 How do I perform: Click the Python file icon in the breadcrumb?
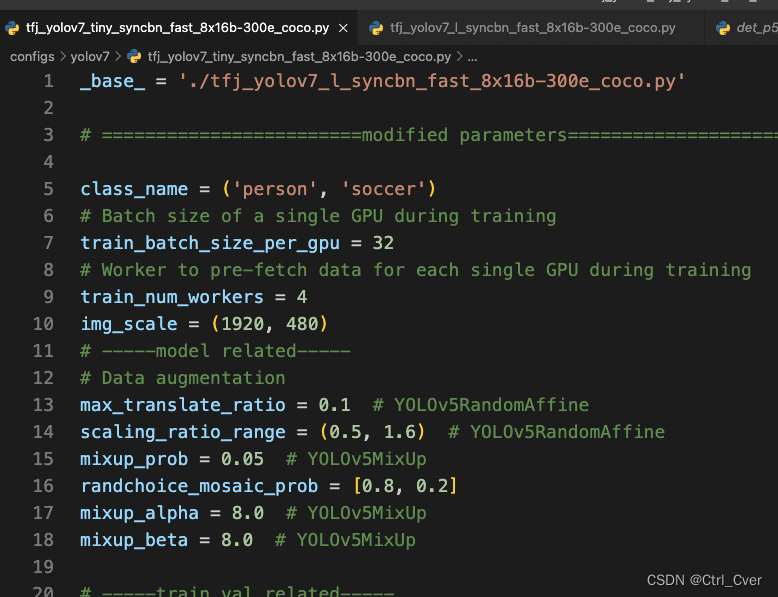(x=134, y=57)
